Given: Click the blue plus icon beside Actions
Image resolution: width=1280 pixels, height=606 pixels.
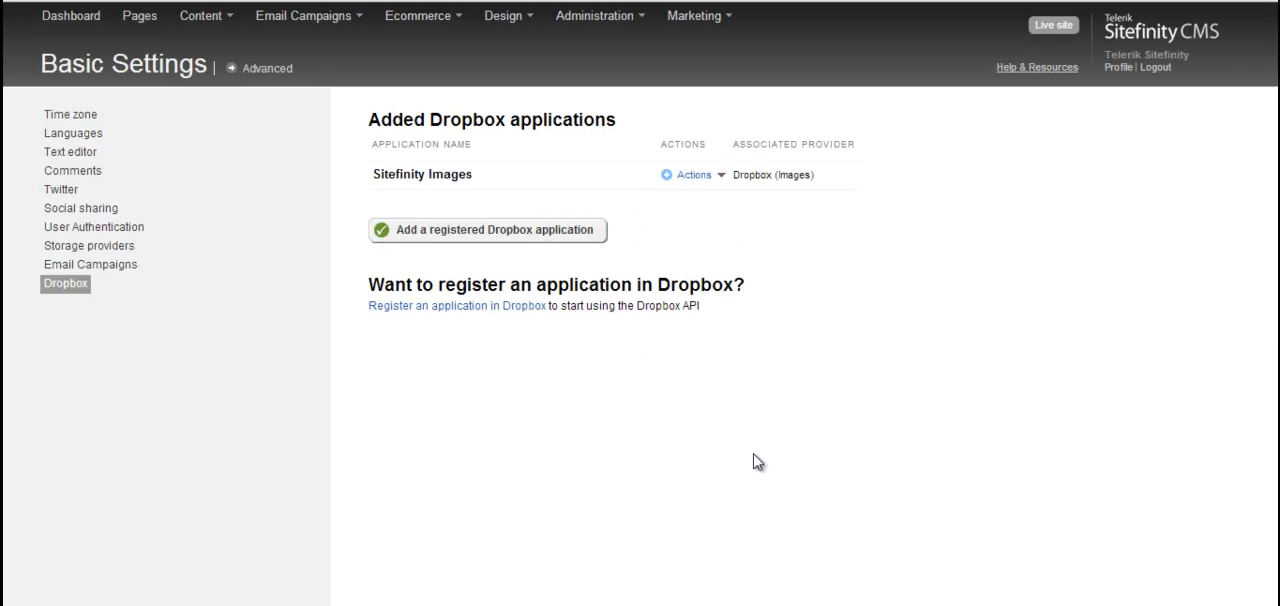Looking at the screenshot, I should click(x=666, y=174).
